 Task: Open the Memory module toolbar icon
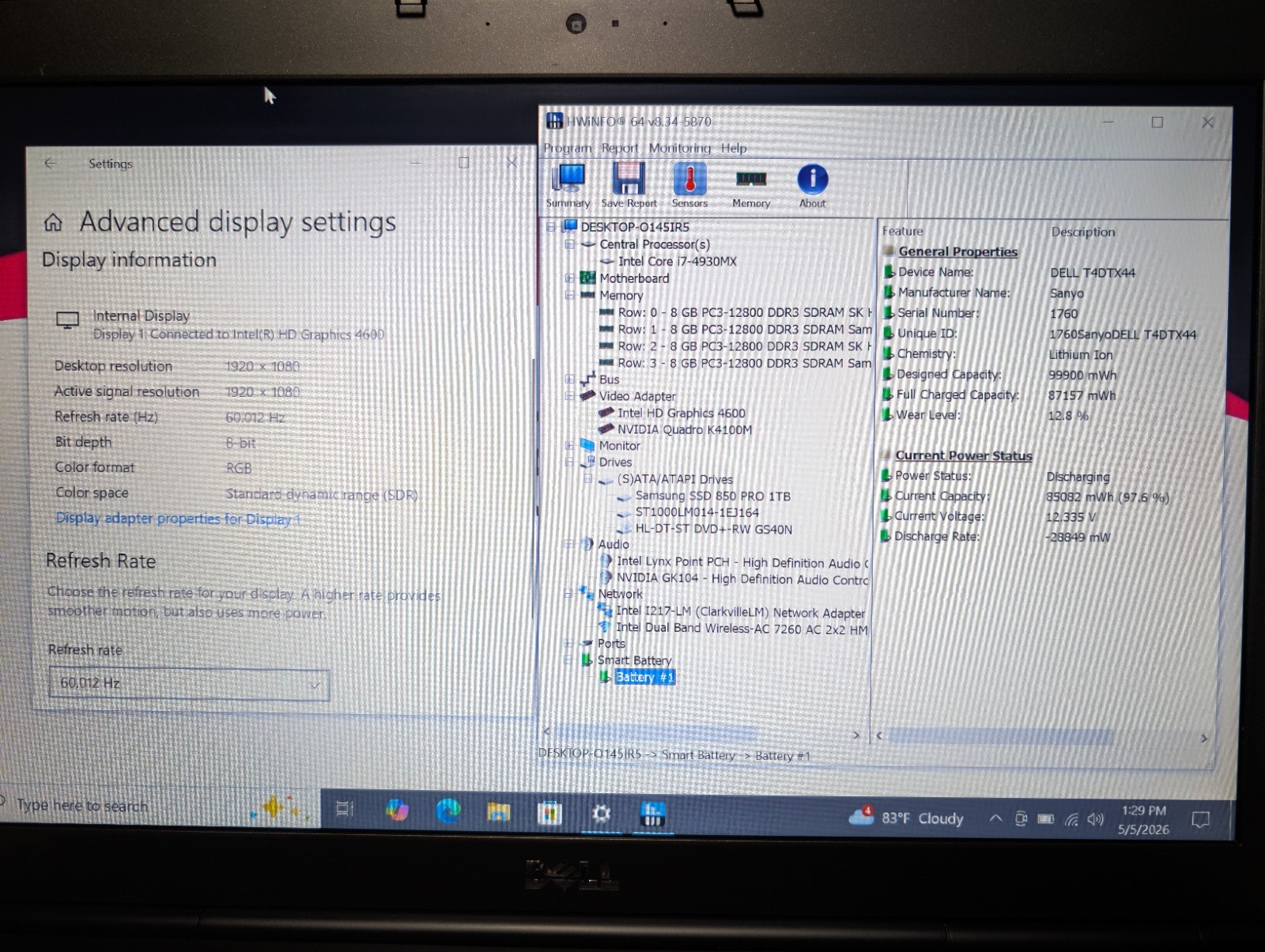(x=751, y=187)
